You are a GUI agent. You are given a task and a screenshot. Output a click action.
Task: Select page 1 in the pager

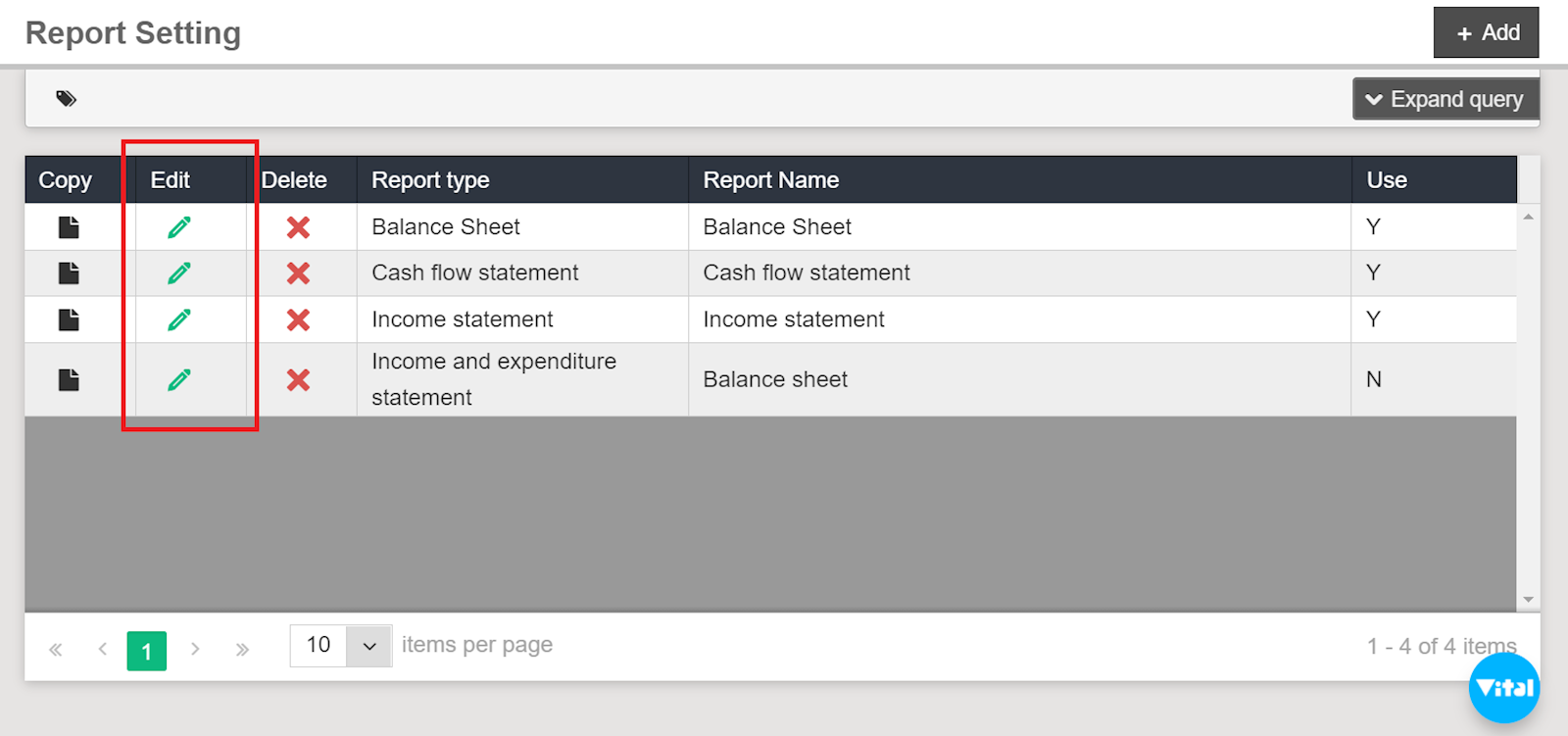click(146, 651)
